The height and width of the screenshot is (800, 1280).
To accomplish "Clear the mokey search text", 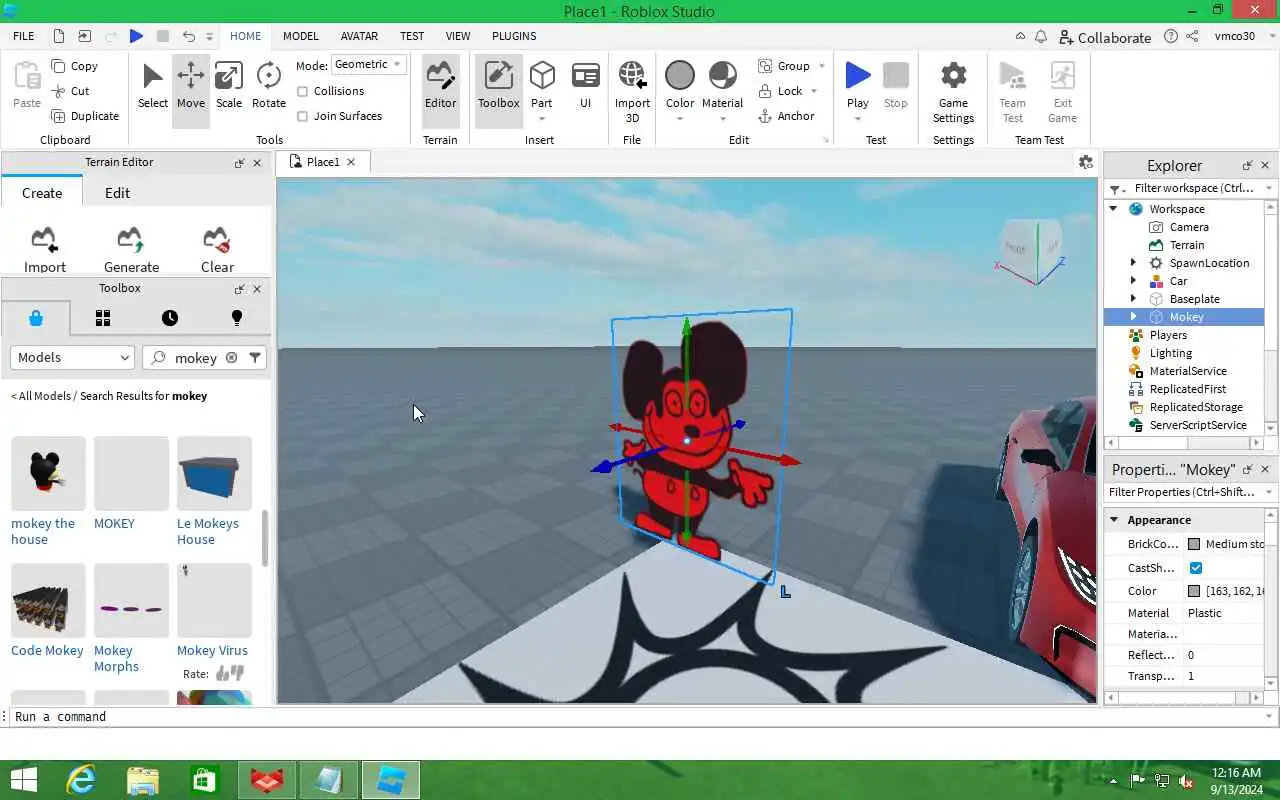I will tap(231, 357).
